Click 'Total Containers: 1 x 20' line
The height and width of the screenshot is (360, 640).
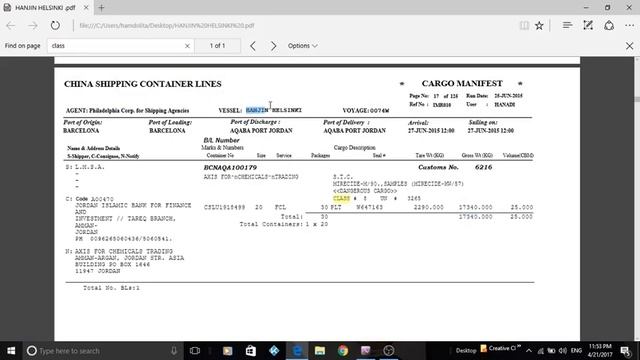tap(284, 224)
